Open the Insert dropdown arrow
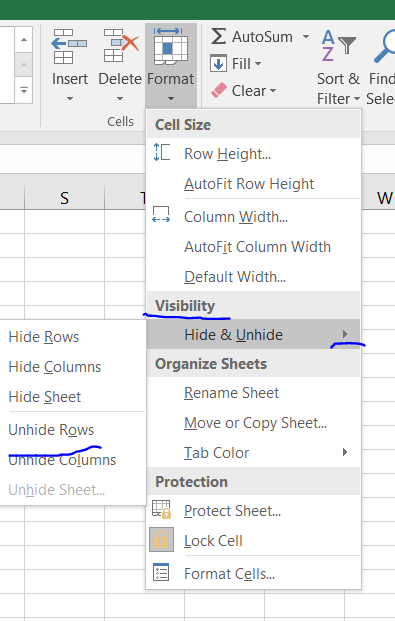Viewport: 395px width, 621px height. [70, 98]
